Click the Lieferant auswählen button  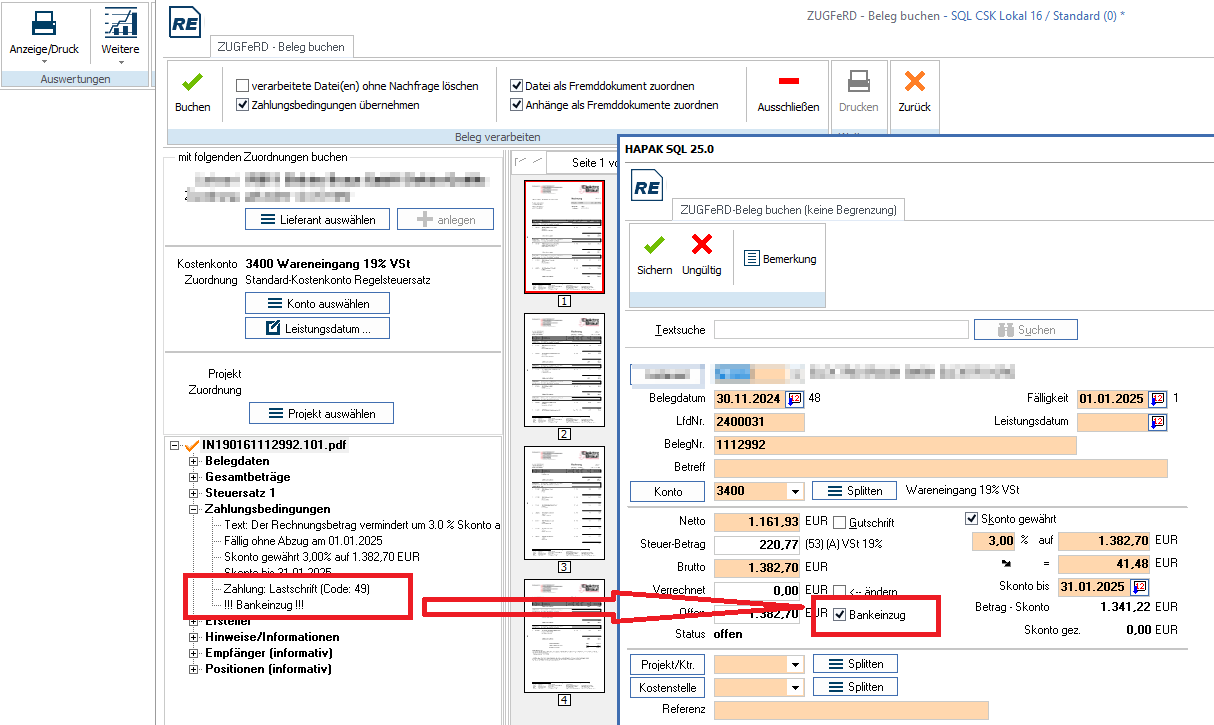tap(317, 219)
